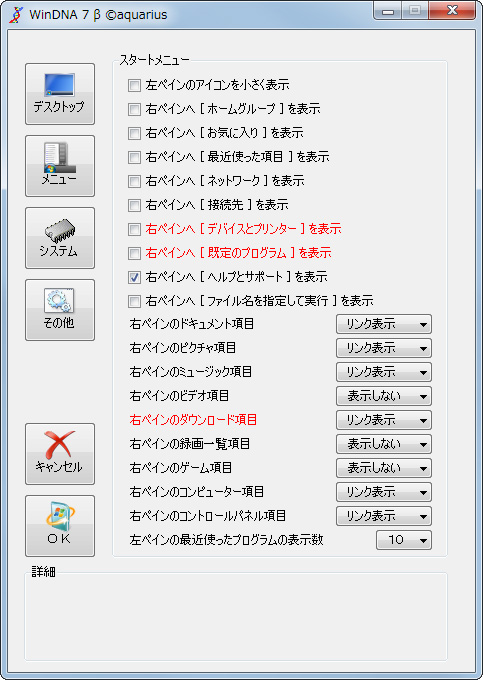The height and width of the screenshot is (680, 483).
Task: Toggle 右ペインへ ホームグループ を表示
Action: coord(134,109)
